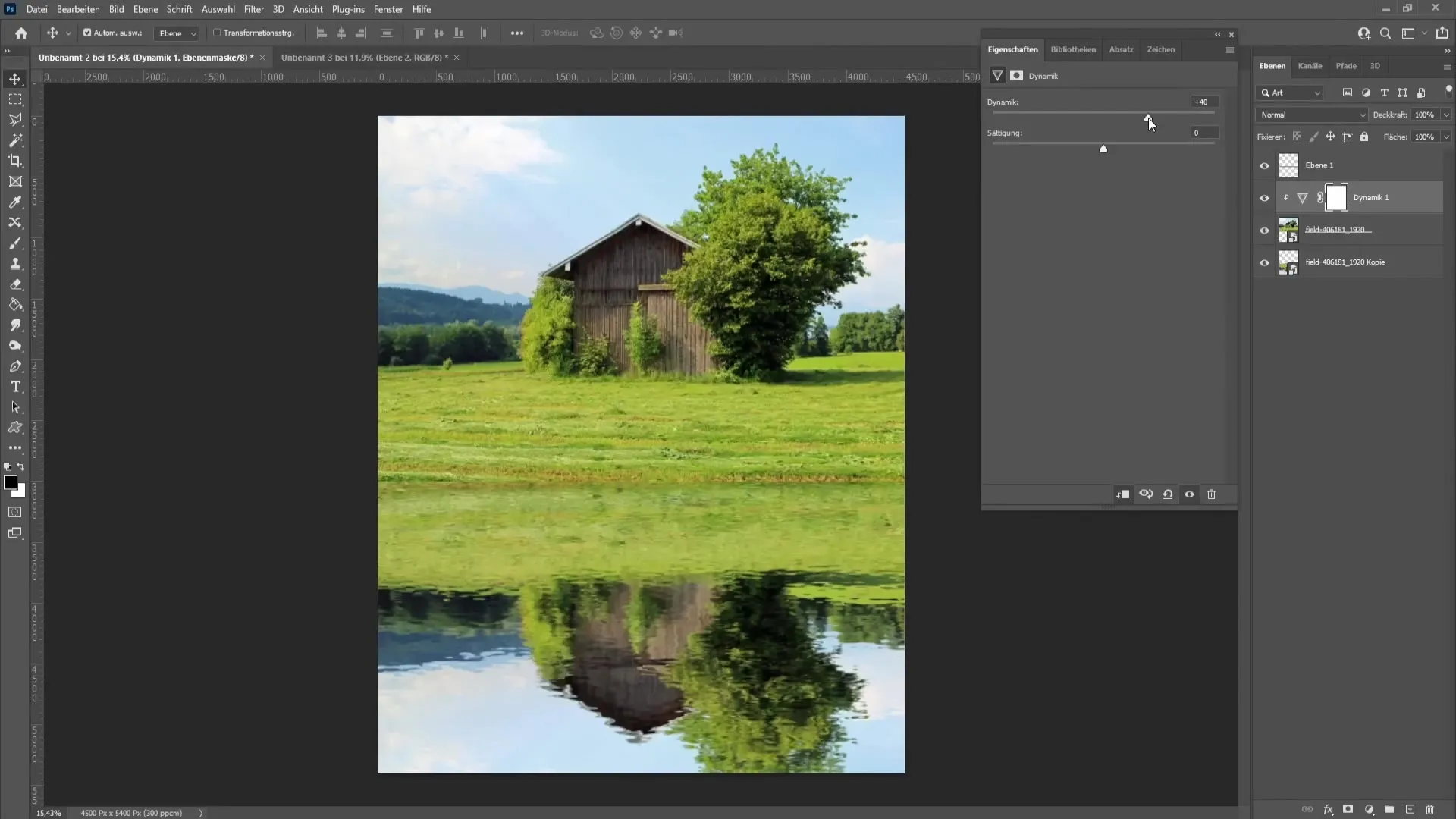Toggle visibility of Ebene 1 layer
Viewport: 1456px width, 819px height.
[1264, 165]
